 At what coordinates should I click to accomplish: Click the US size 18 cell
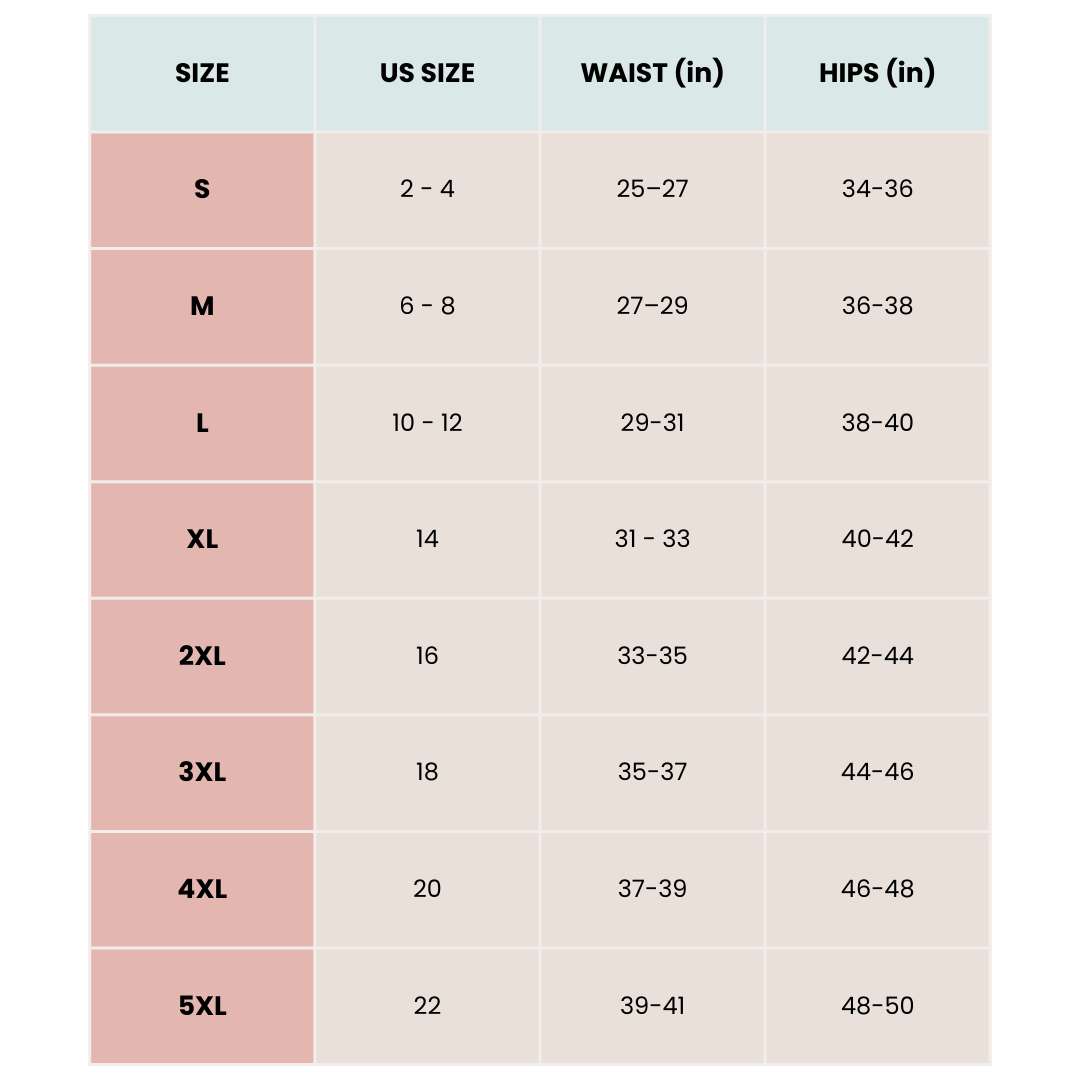(x=427, y=772)
